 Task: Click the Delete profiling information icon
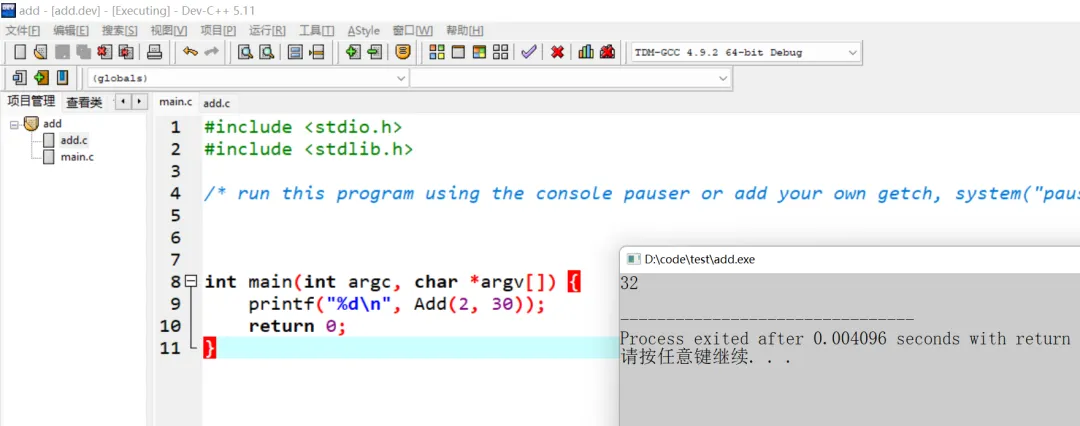tap(608, 52)
